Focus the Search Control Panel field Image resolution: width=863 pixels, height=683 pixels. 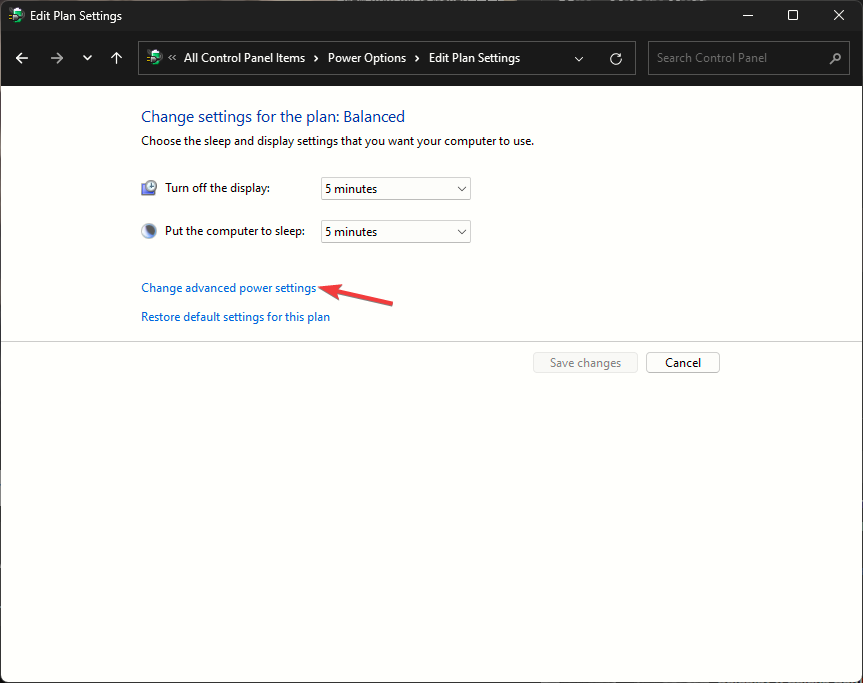[x=749, y=58]
